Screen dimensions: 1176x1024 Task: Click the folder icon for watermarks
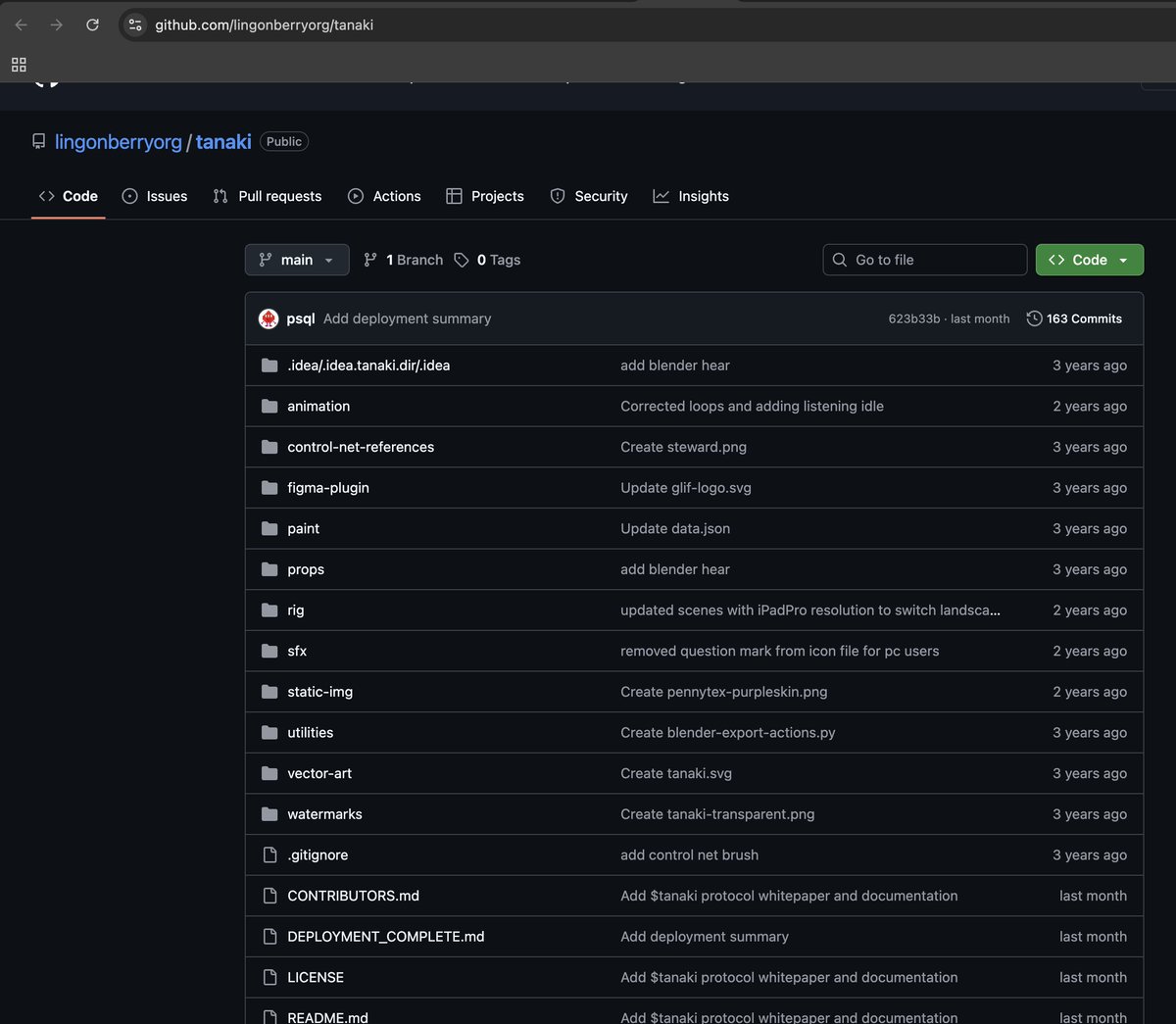pyautogui.click(x=269, y=814)
